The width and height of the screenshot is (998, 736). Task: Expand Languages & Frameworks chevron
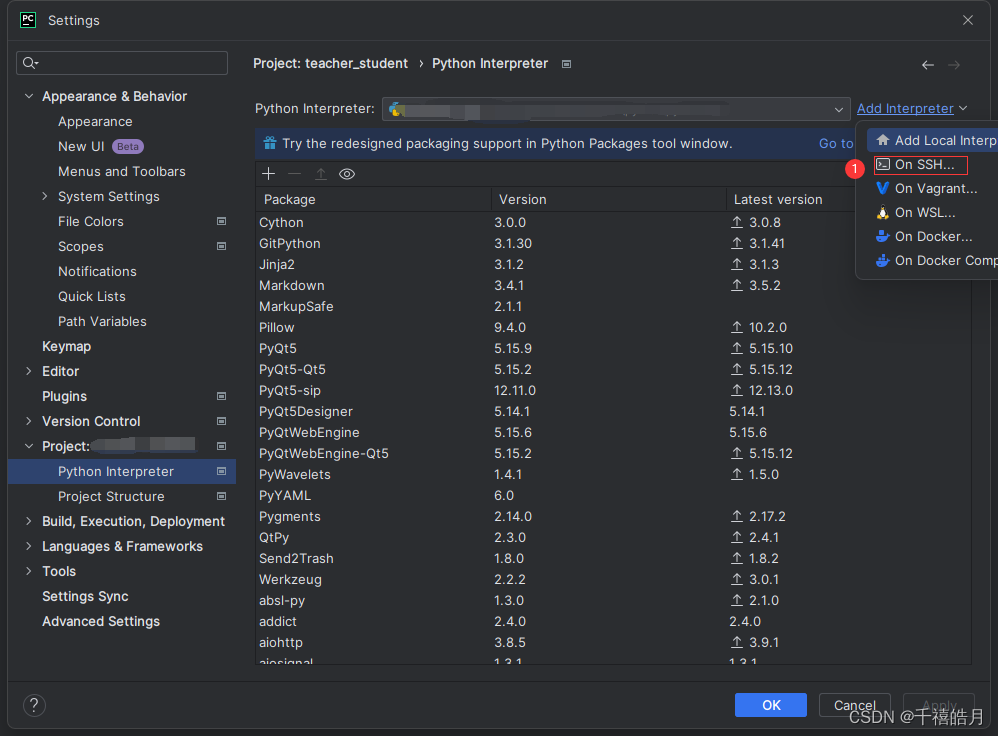[29, 546]
